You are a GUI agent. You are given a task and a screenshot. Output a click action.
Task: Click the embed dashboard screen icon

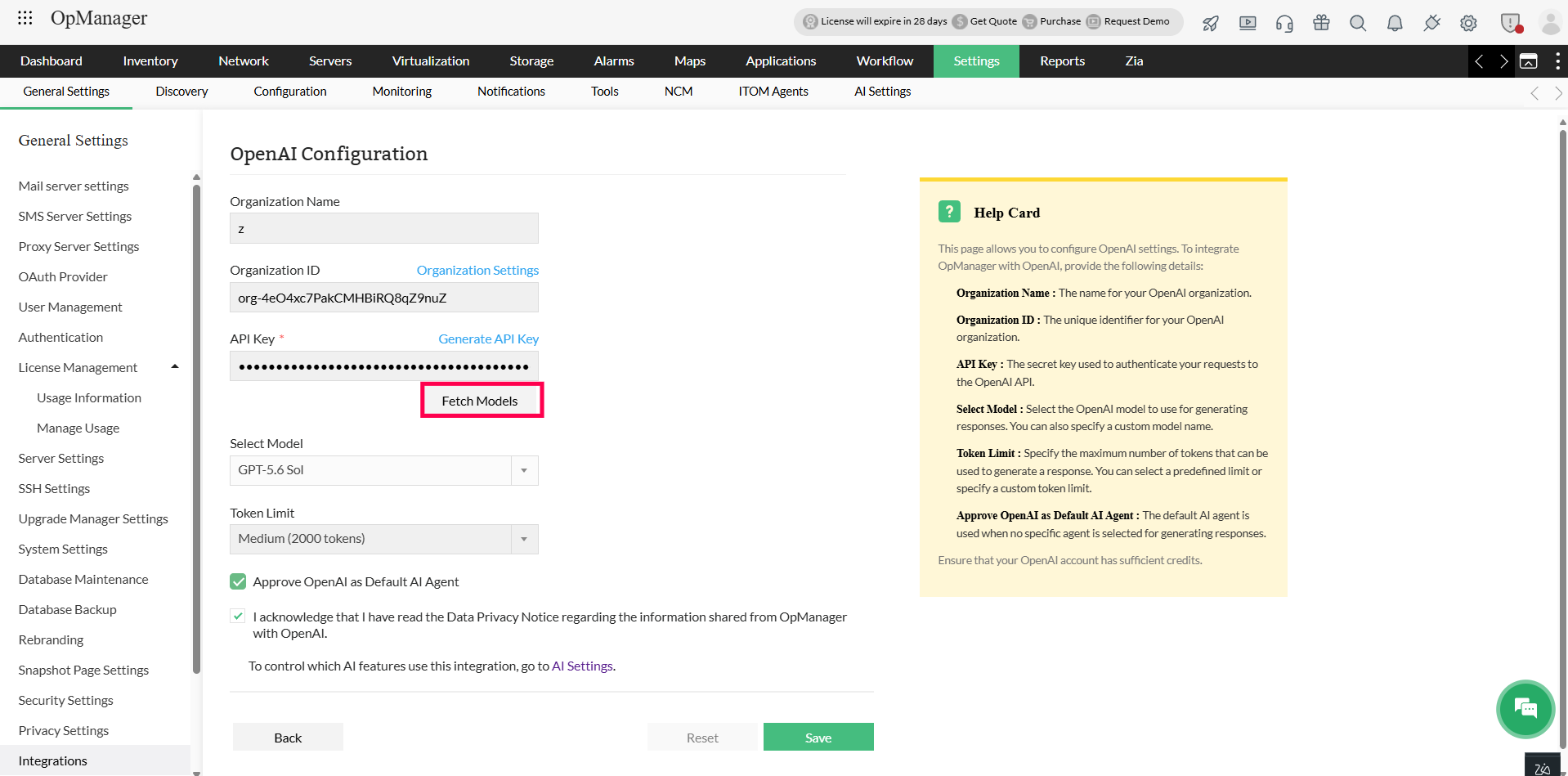pos(1528,61)
